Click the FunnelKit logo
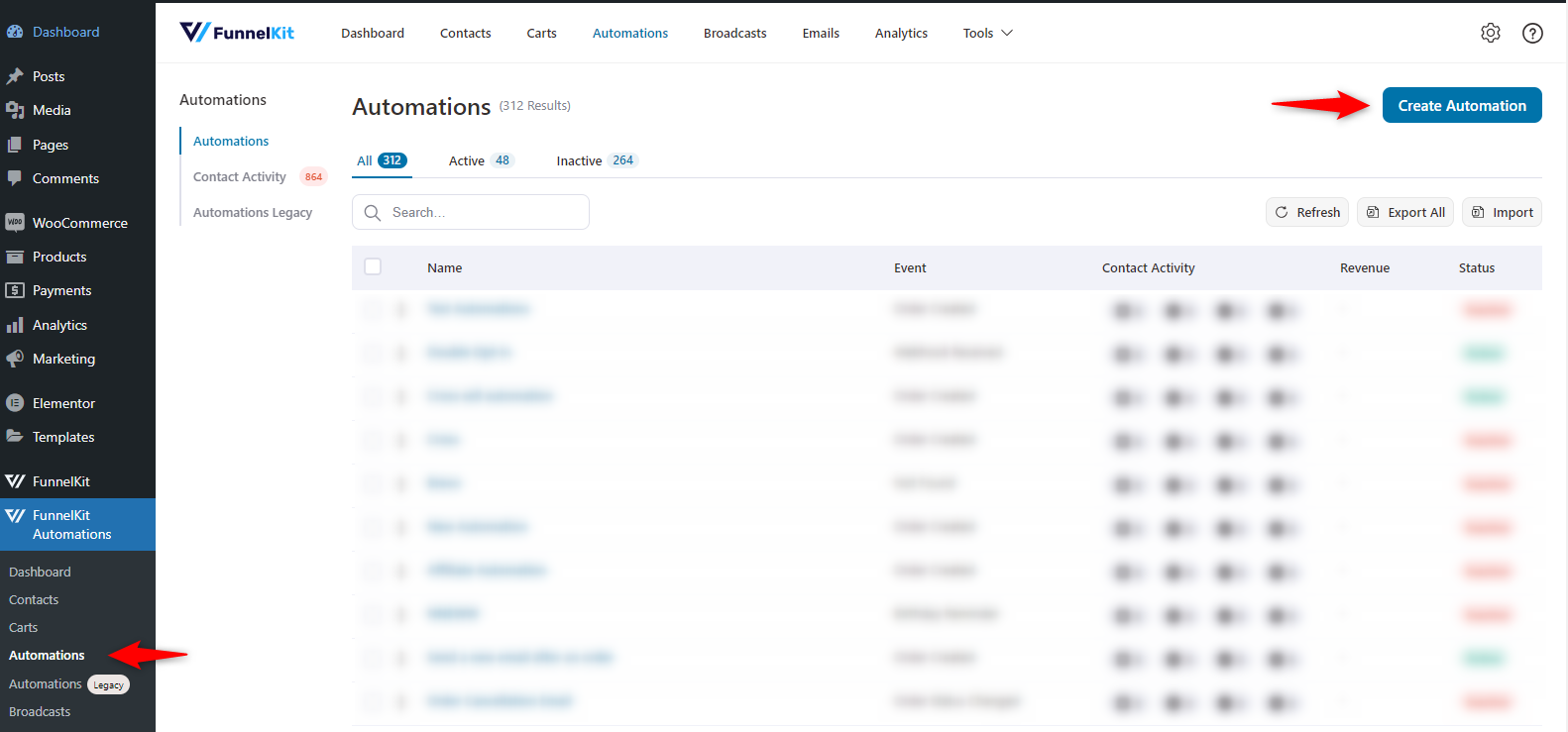 tap(237, 33)
